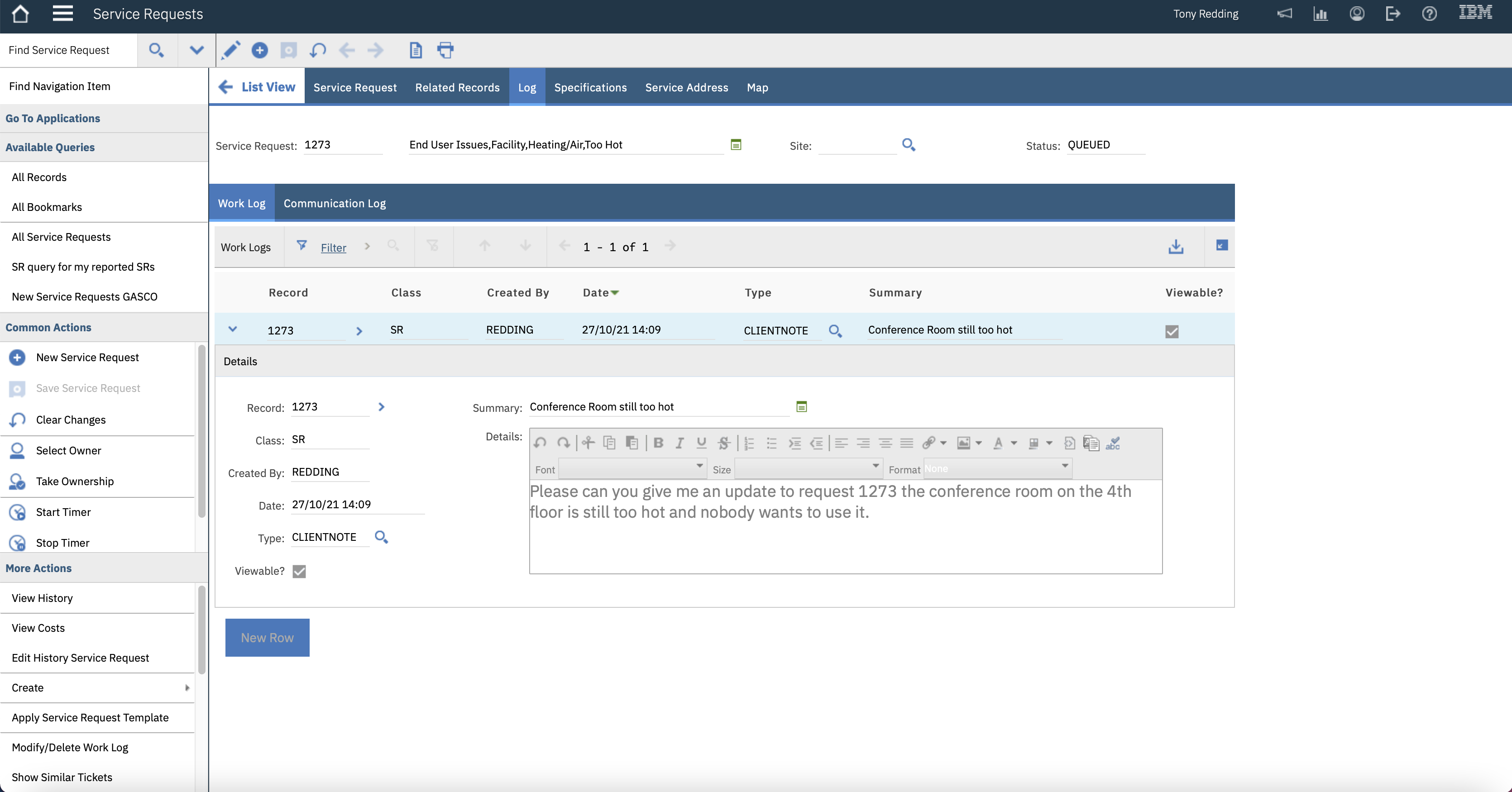1512x792 pixels.
Task: Click the New Row button
Action: click(267, 638)
